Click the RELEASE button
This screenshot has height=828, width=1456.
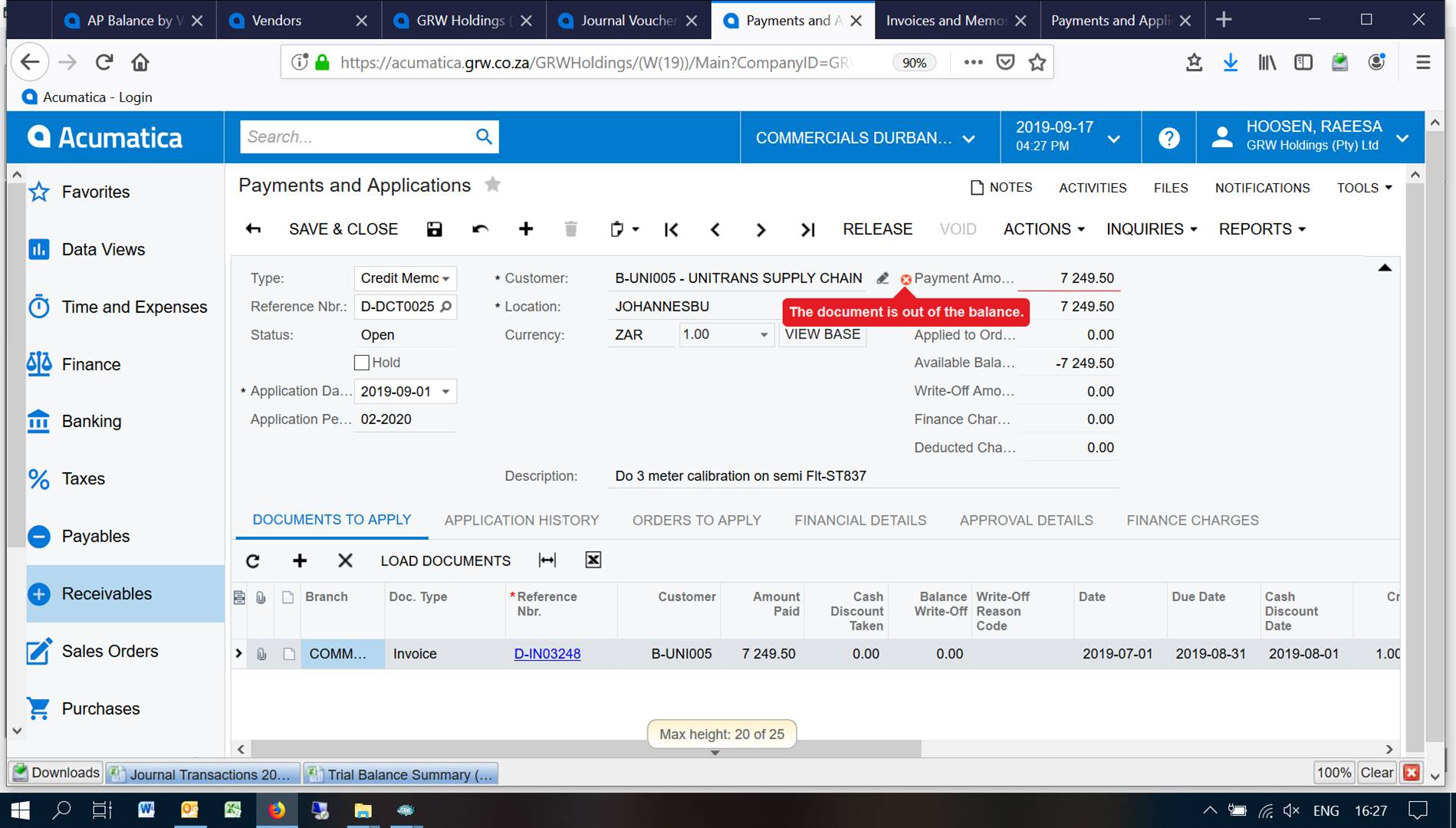pos(877,229)
